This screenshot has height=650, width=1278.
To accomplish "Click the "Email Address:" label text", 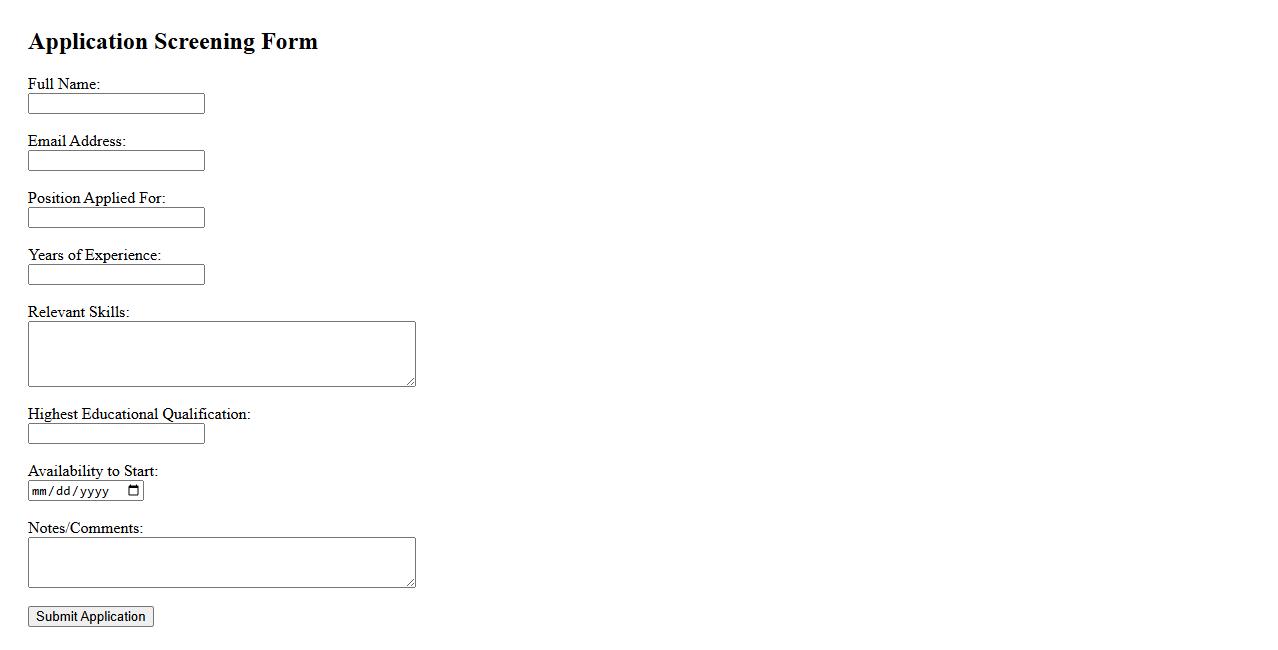I will click(77, 141).
